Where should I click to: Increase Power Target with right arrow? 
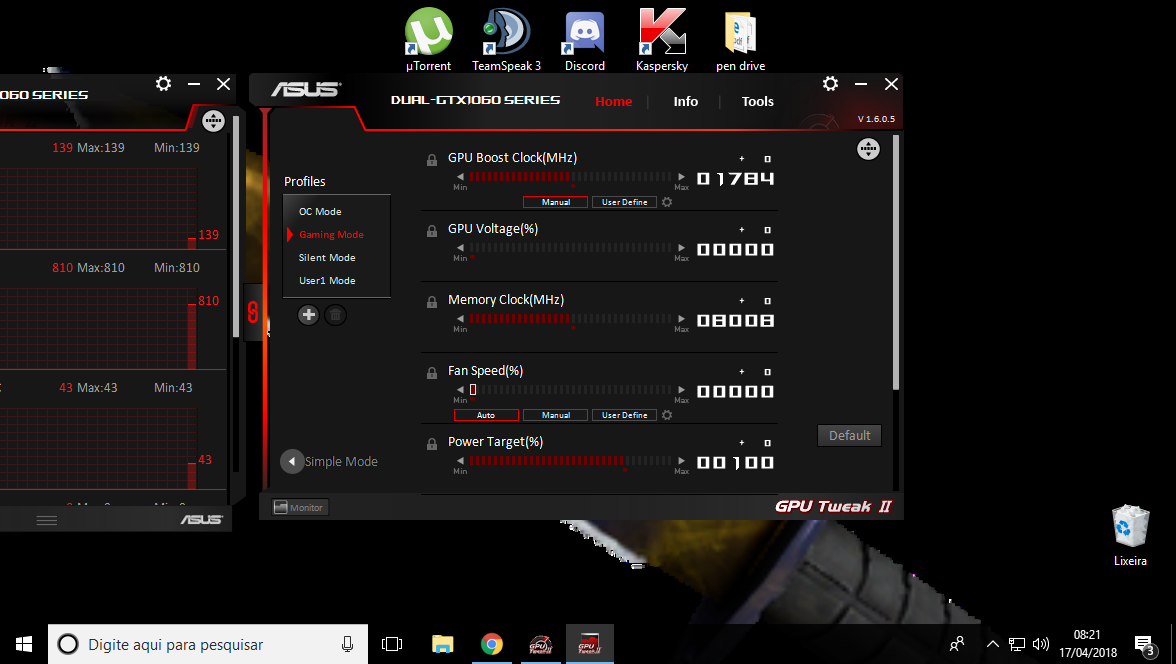(681, 461)
